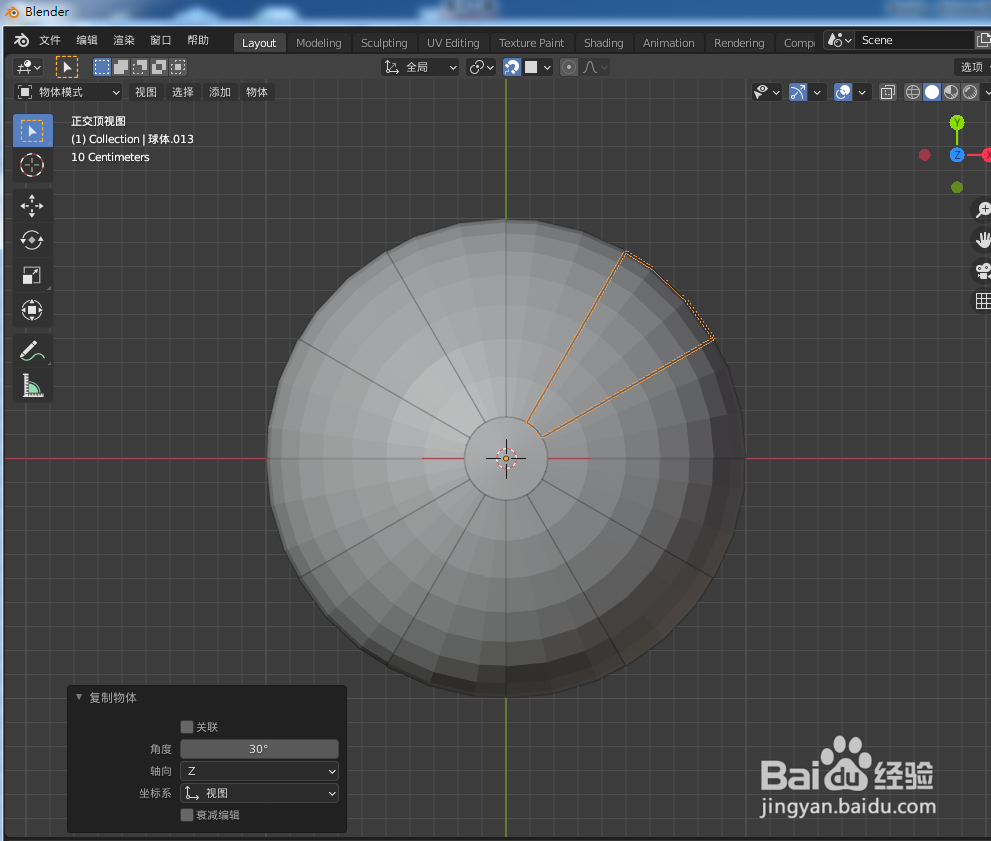Toggle the 衰减编辑 checkbox
Viewport: 991px width, 841px height.
pyautogui.click(x=187, y=814)
